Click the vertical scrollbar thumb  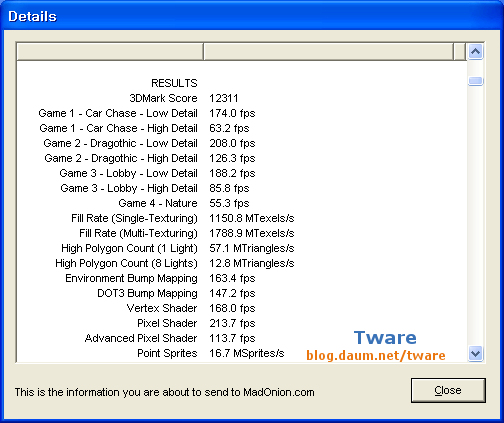475,81
